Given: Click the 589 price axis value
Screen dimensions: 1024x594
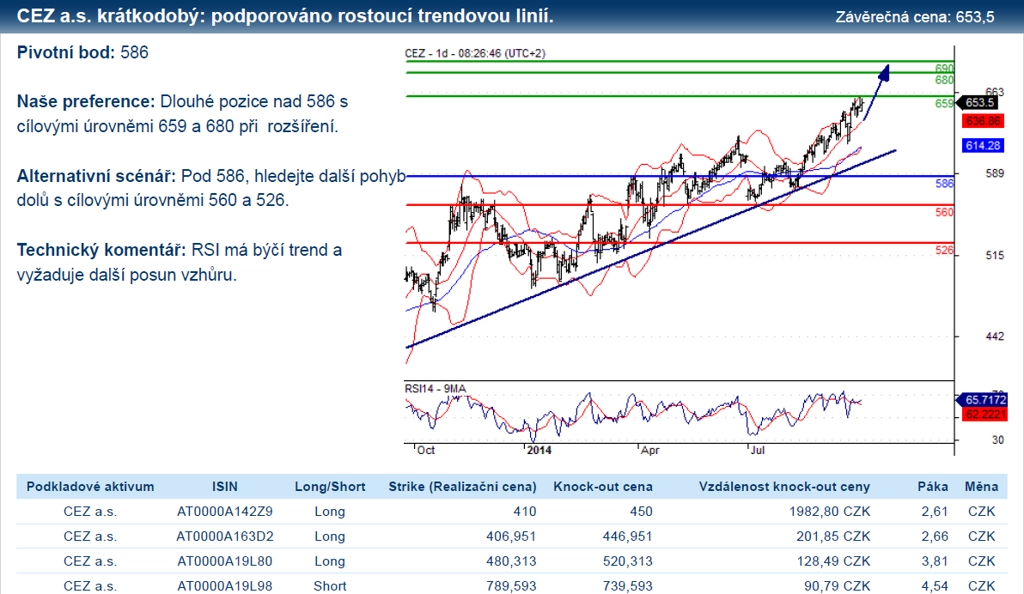Looking at the screenshot, I should (995, 173).
